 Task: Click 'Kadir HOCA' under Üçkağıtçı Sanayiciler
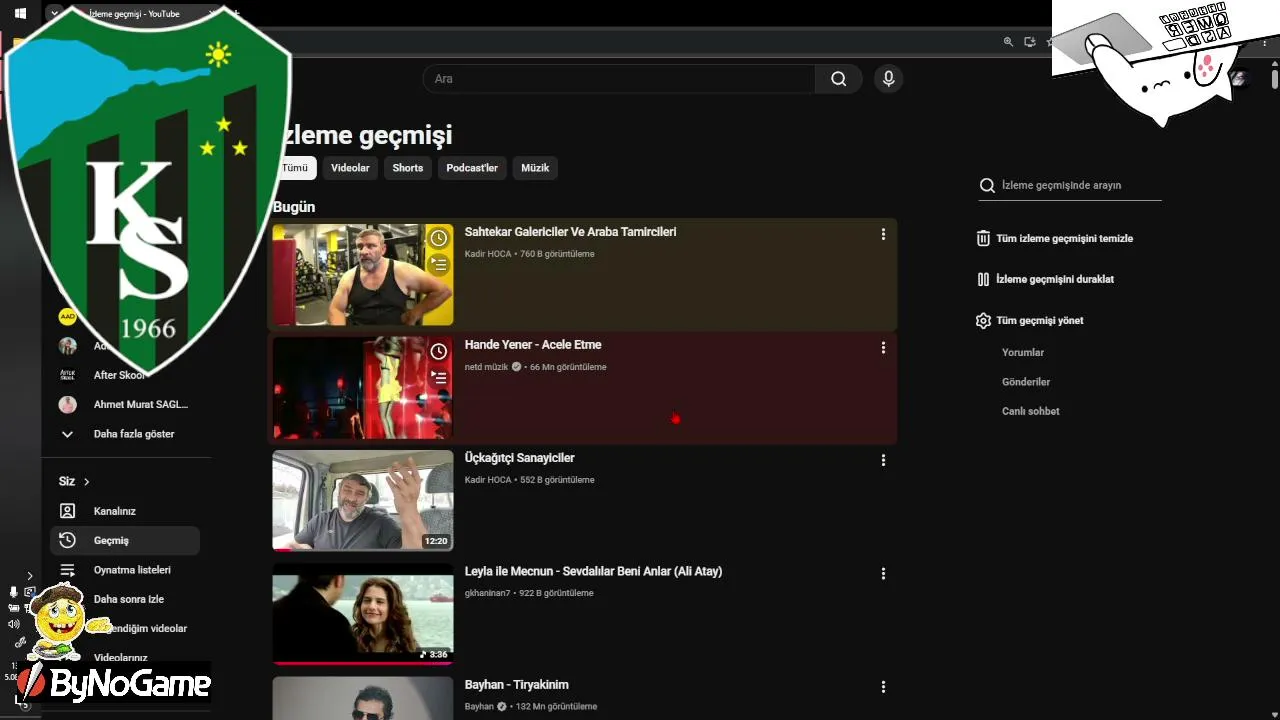pyautogui.click(x=487, y=480)
